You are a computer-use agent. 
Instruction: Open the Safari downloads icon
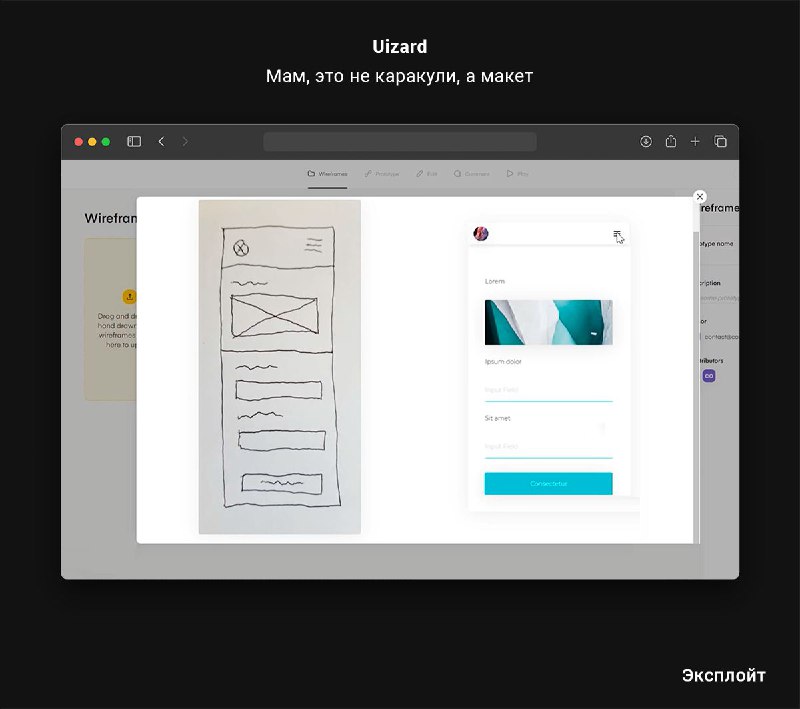coord(646,142)
